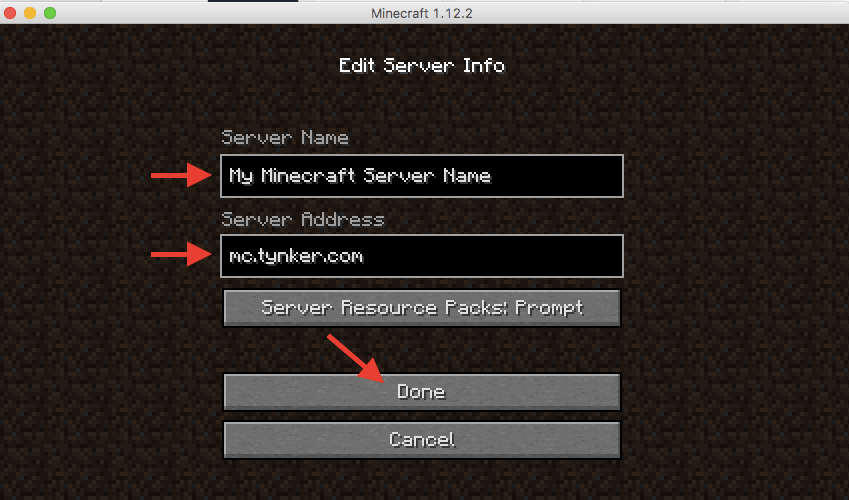Click the diagonal red arrow above Done
The width and height of the screenshot is (849, 500).
click(x=355, y=358)
